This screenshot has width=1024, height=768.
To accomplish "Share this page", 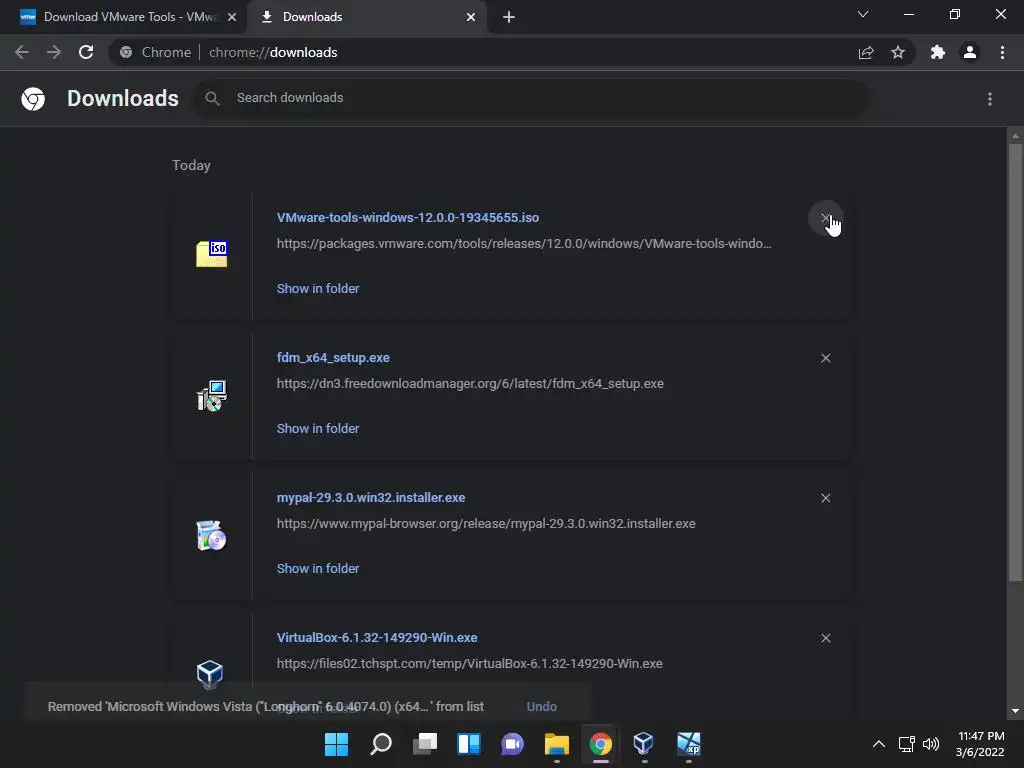I will (866, 52).
